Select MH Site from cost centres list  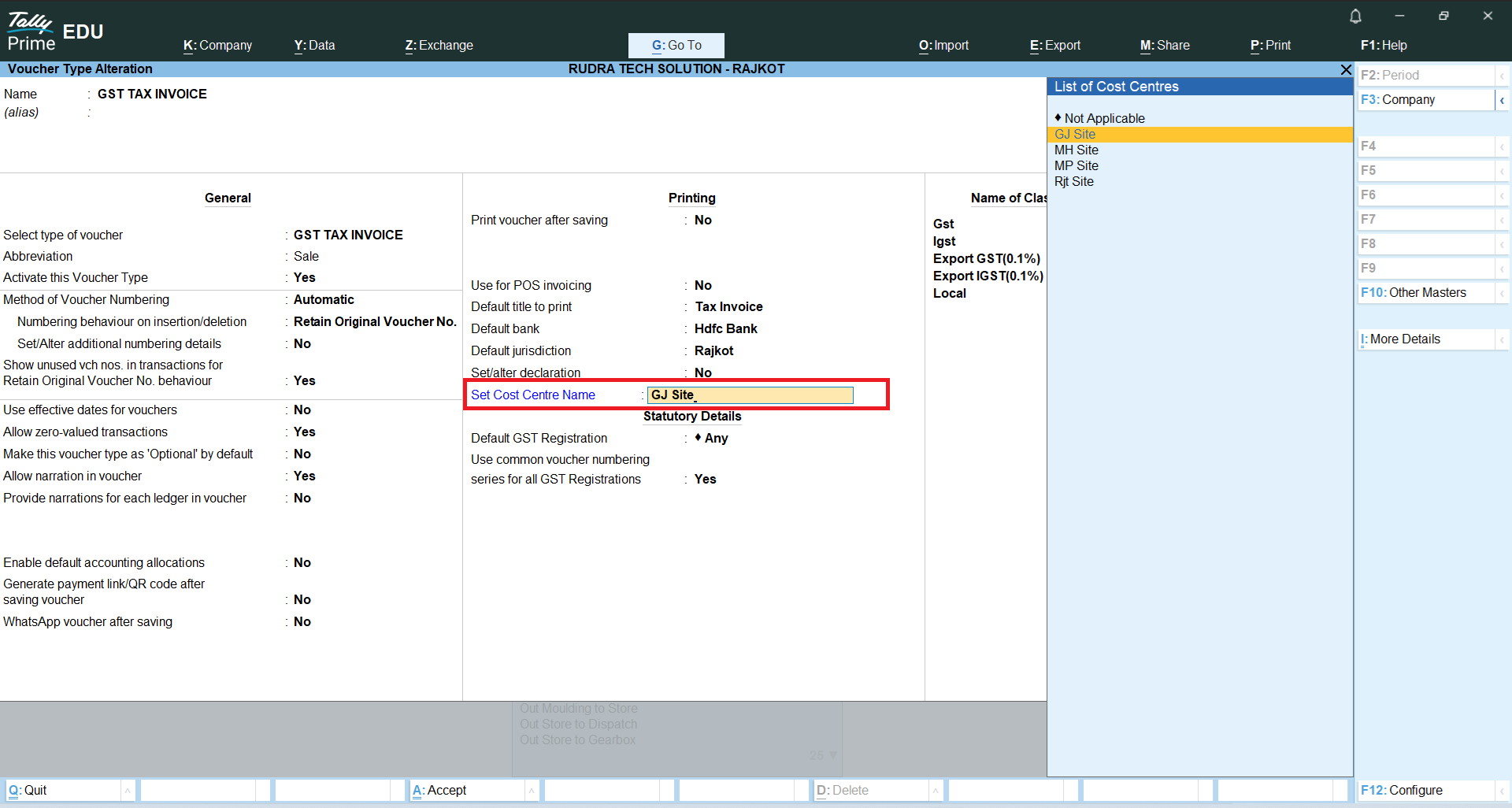pos(1076,150)
